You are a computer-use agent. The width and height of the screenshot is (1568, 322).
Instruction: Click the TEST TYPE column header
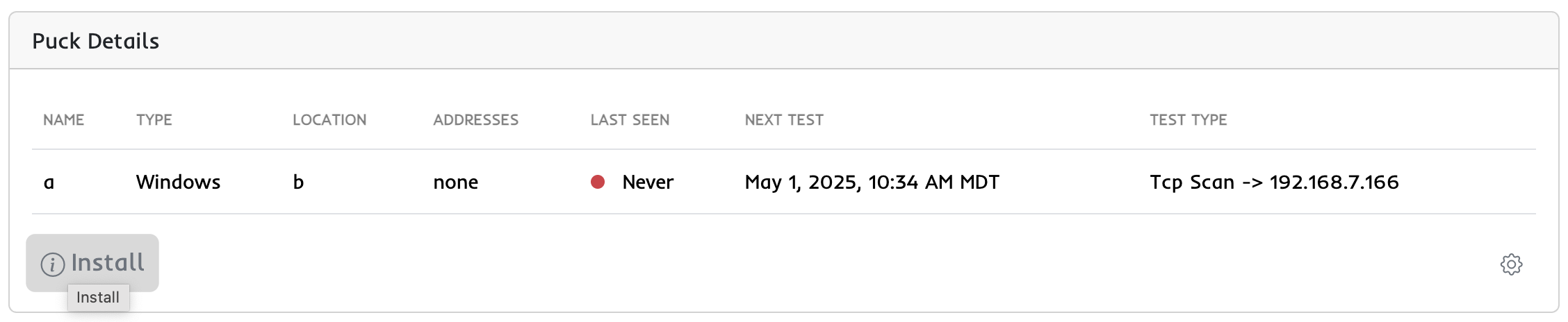tap(1189, 120)
